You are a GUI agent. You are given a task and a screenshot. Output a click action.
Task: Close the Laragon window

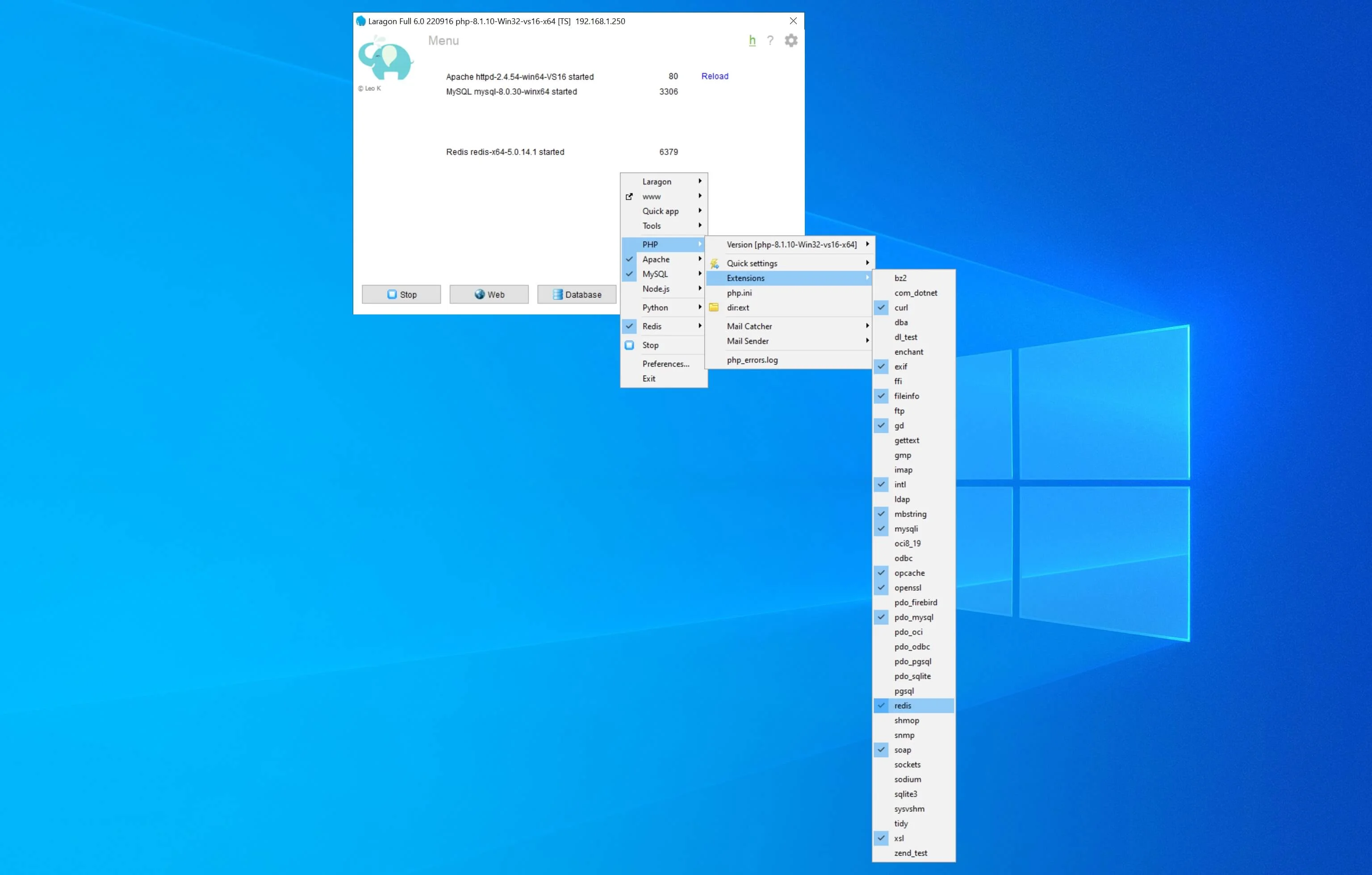coord(793,21)
